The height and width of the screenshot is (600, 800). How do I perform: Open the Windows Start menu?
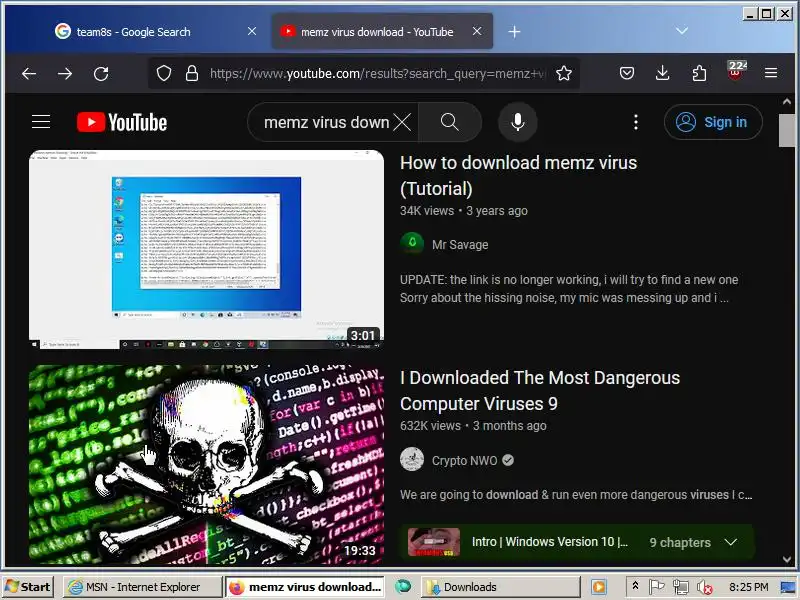coord(29,587)
